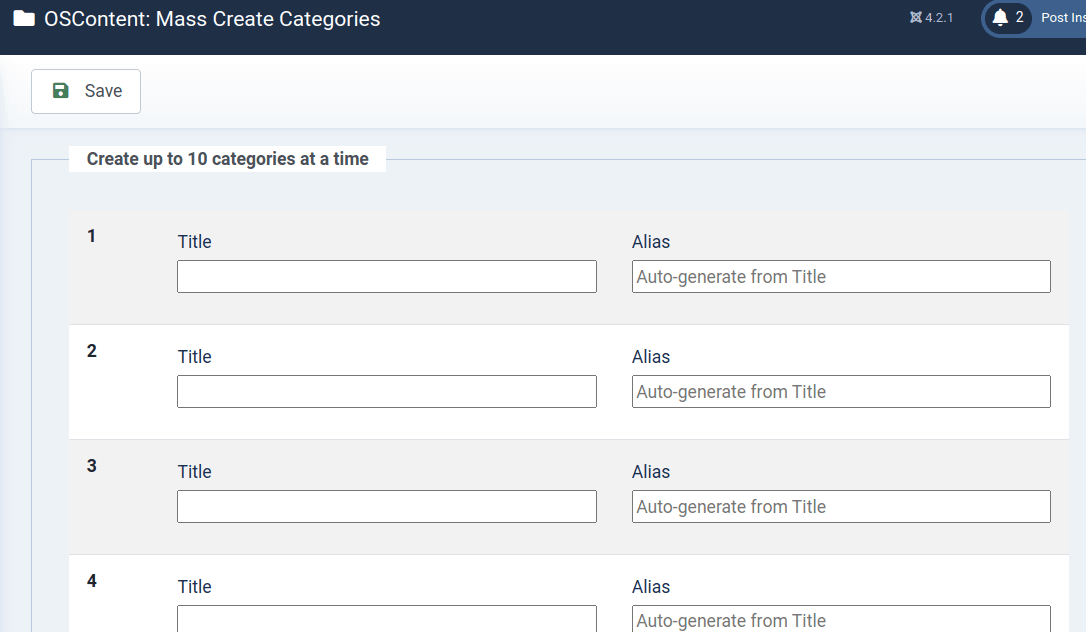Viewport: 1086px width, 632px height.
Task: Click the Joomla logo next to version number
Action: point(915,18)
